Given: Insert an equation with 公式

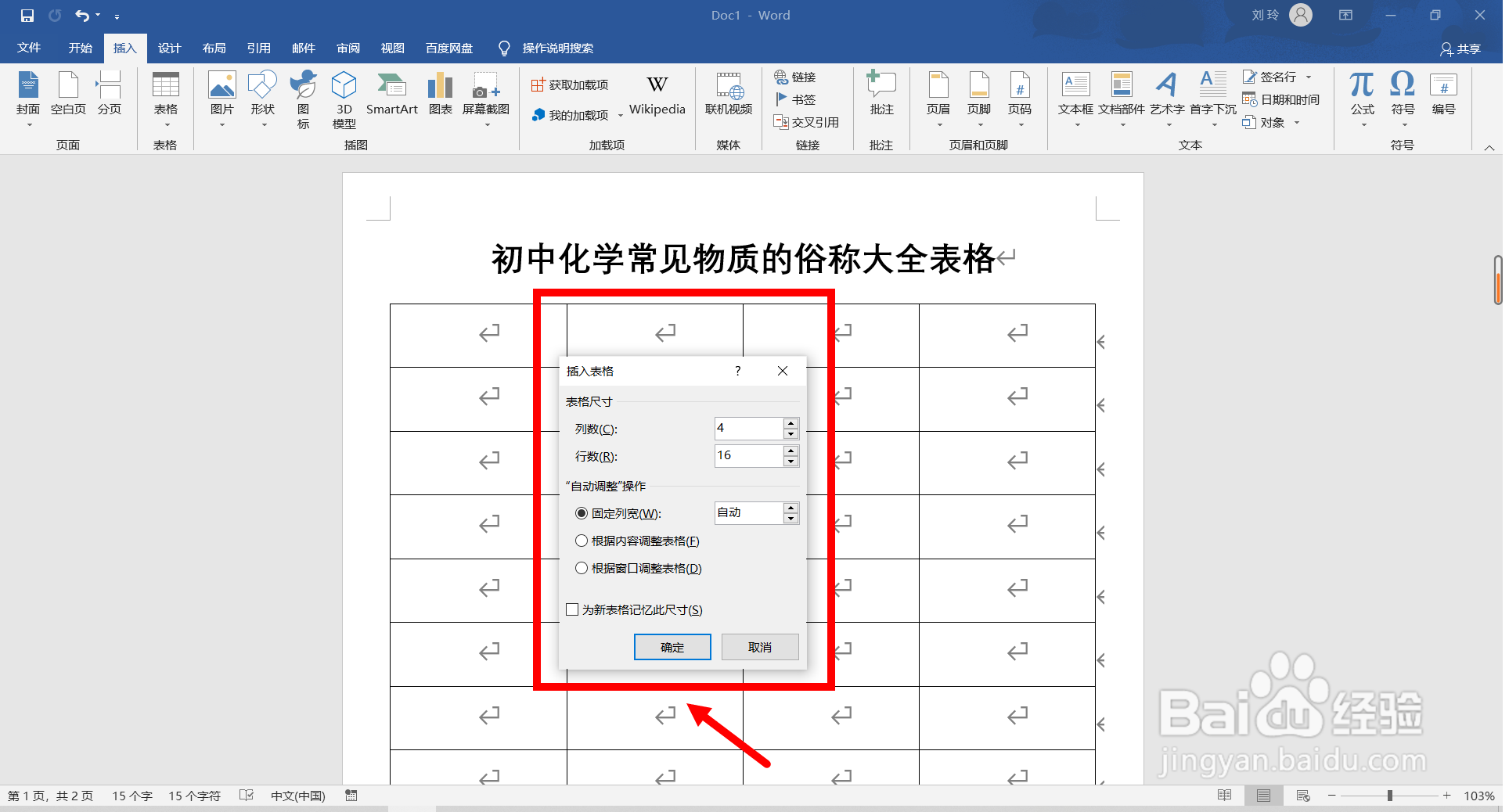Looking at the screenshot, I should pos(1361,94).
